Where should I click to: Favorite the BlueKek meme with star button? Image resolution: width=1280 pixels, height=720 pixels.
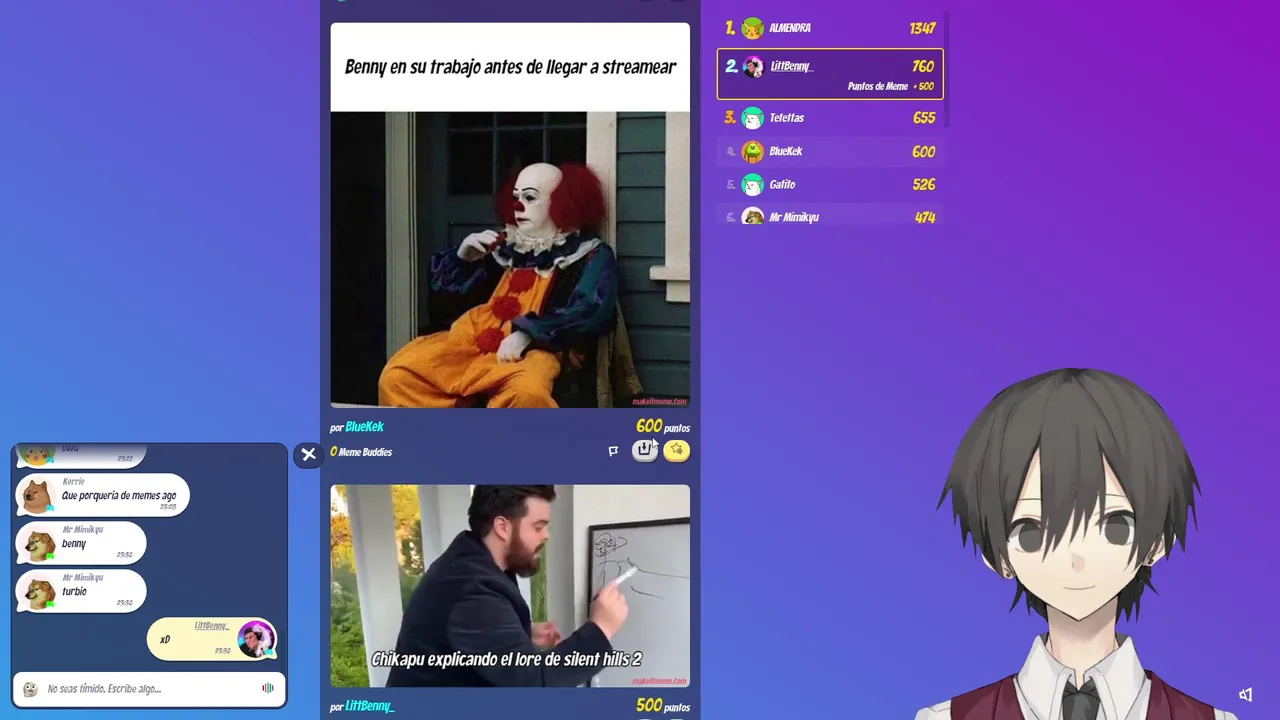[x=677, y=450]
